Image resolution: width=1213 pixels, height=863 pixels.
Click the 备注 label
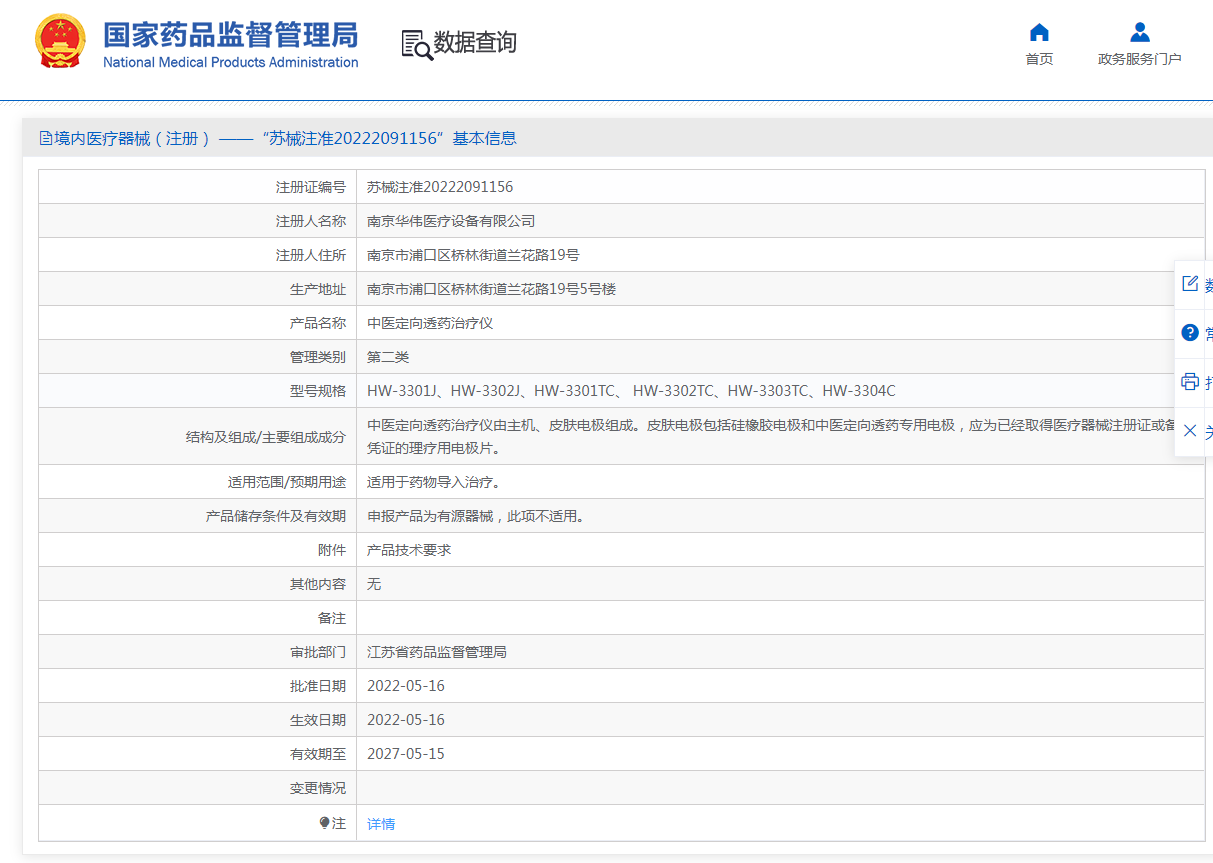tap(332, 618)
